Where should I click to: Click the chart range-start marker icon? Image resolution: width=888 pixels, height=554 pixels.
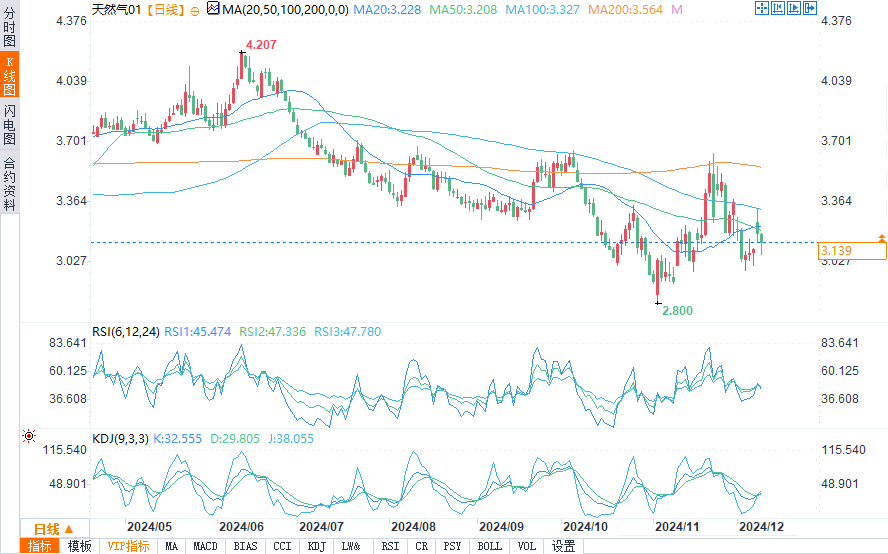tap(778, 8)
